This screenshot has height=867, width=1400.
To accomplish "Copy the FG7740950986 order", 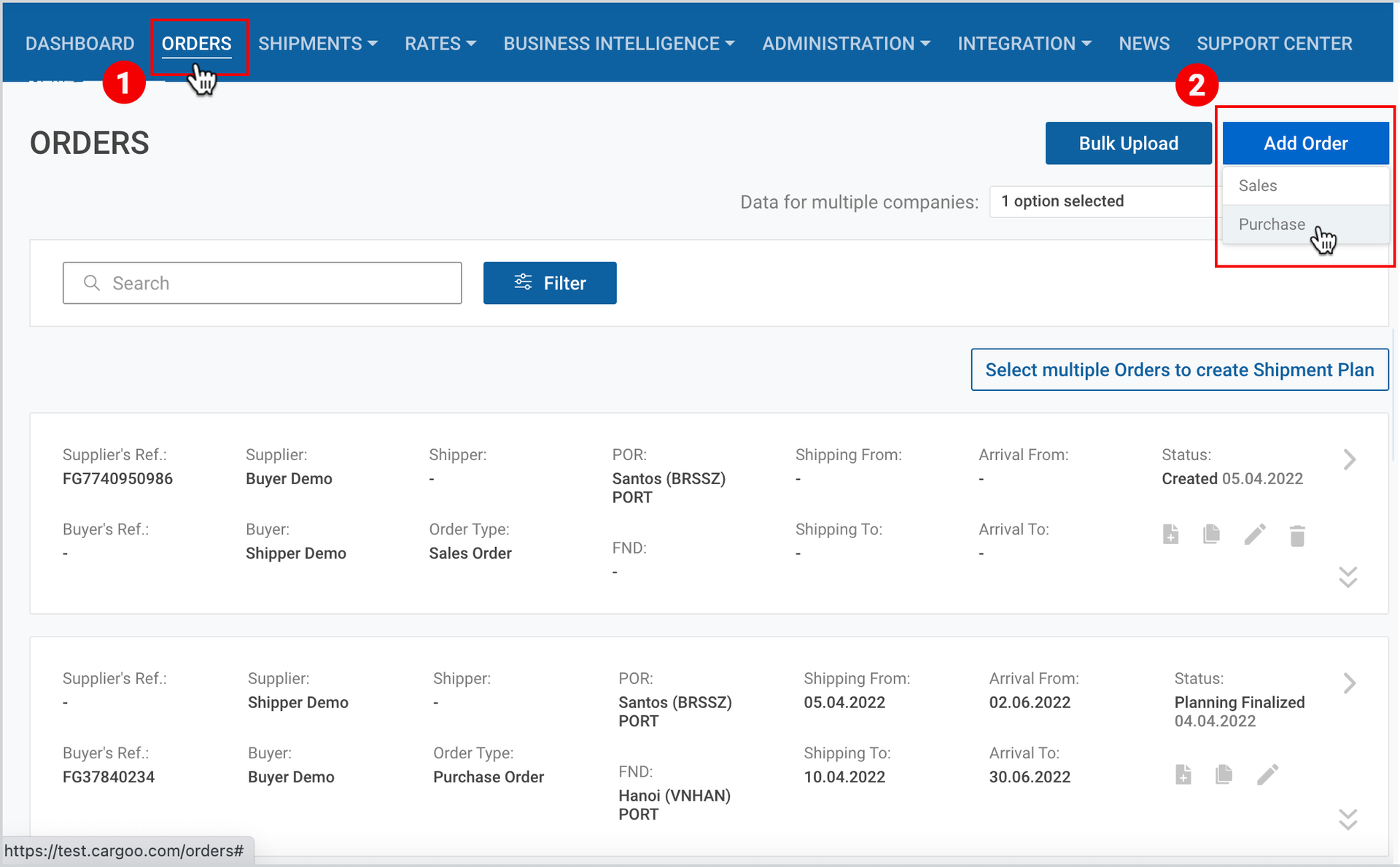I will point(1211,534).
